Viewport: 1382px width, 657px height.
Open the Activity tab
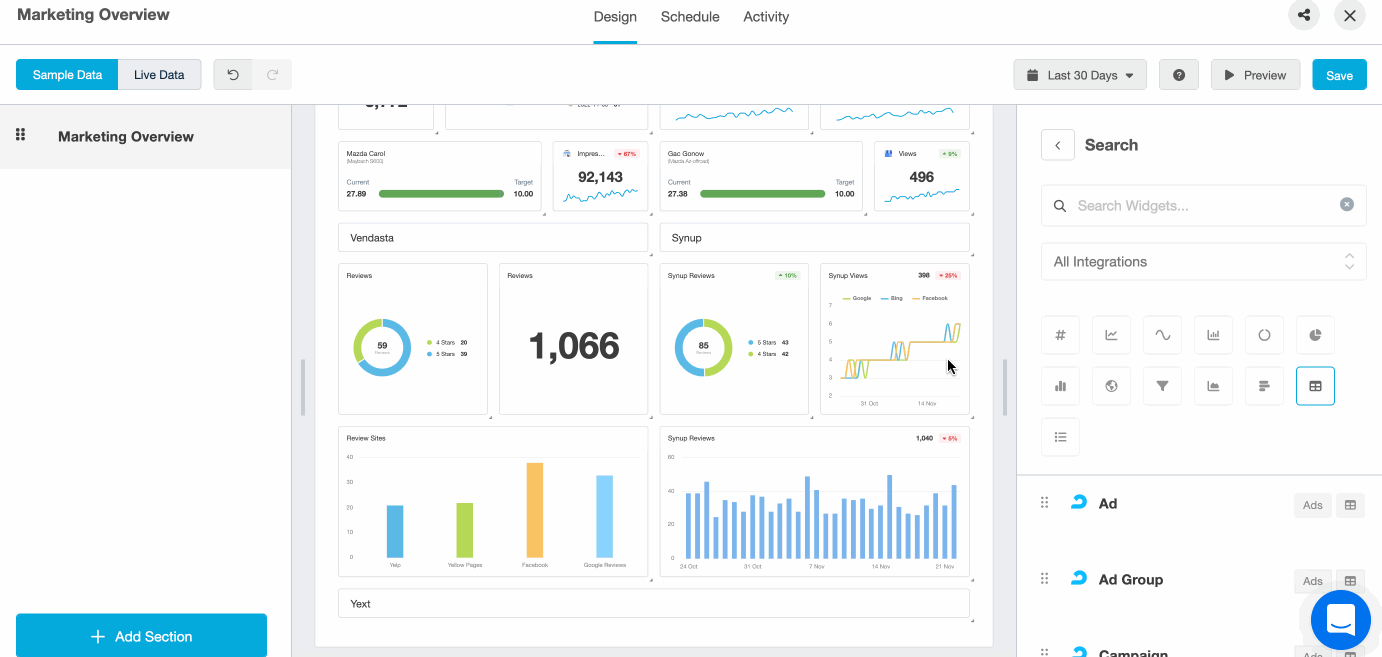[x=765, y=16]
